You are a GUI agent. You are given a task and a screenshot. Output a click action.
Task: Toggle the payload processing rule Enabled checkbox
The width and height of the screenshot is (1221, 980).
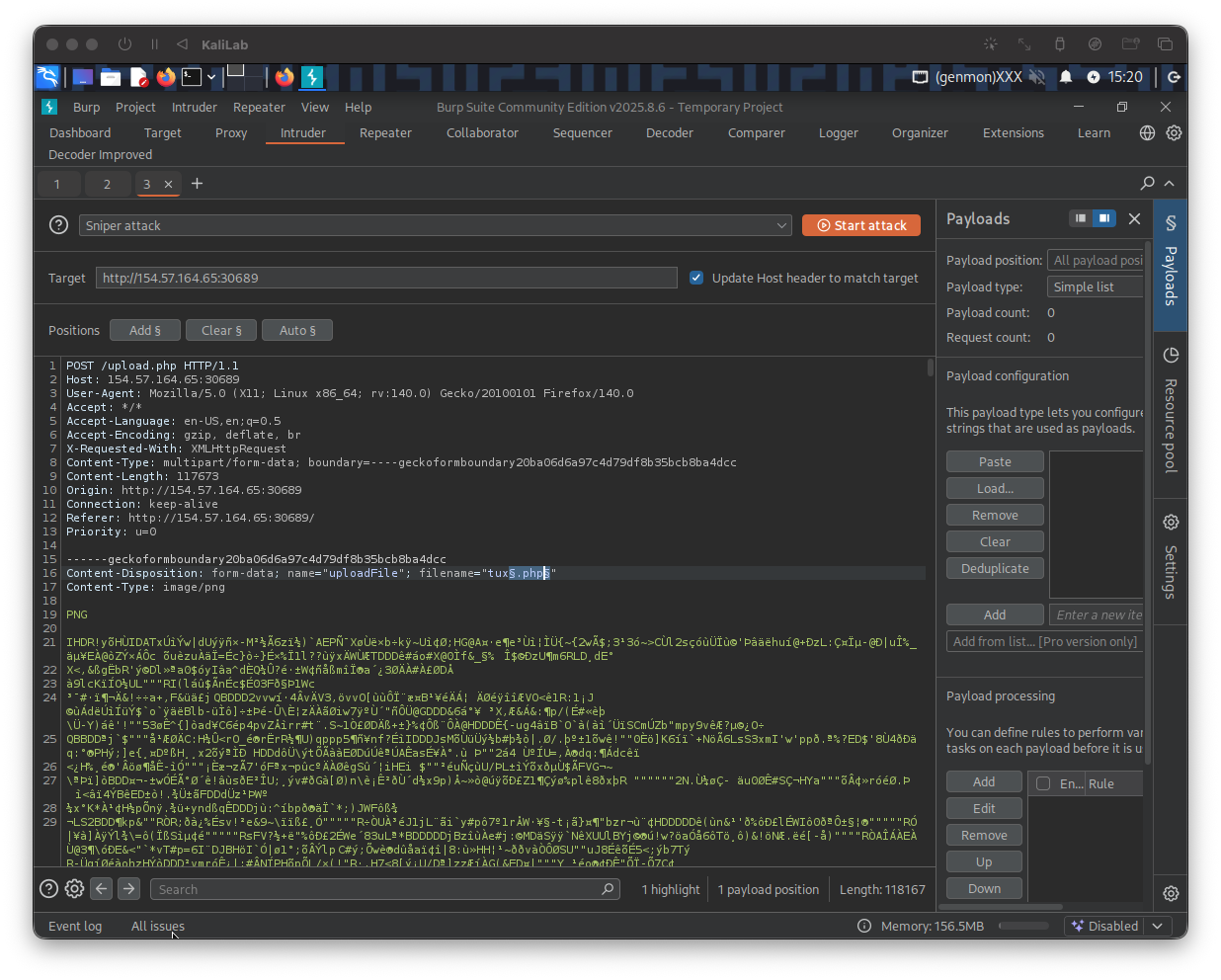1043,783
